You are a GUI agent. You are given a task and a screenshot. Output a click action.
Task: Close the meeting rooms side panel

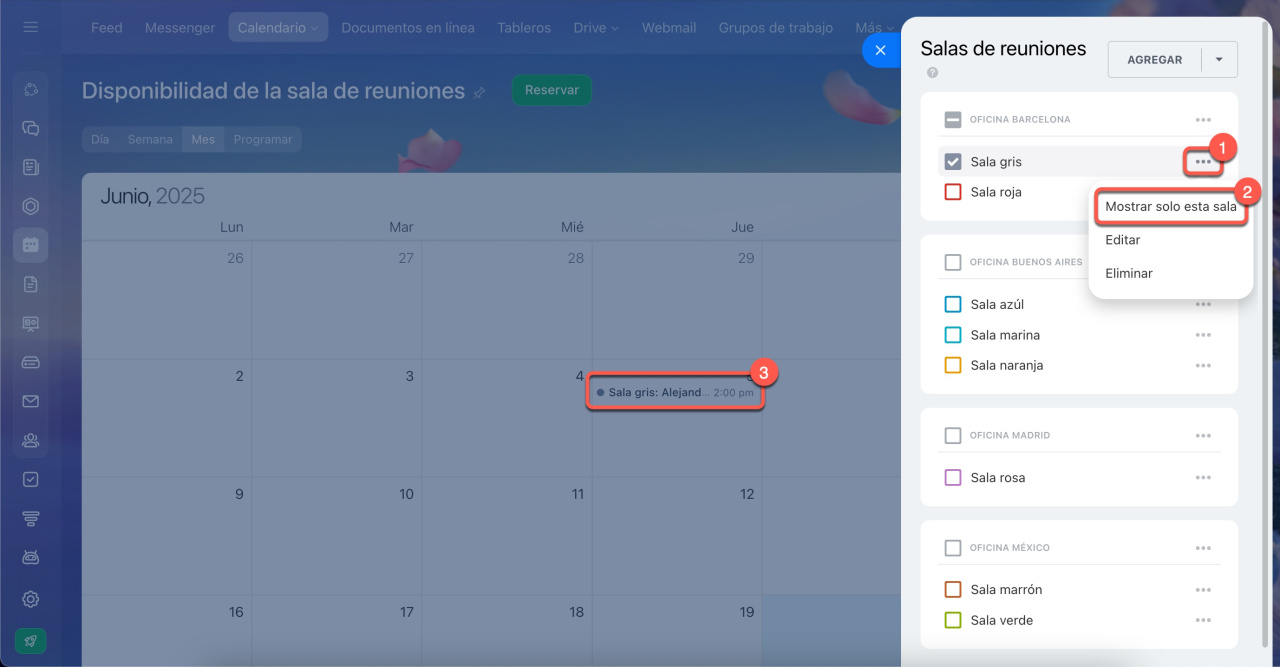880,50
